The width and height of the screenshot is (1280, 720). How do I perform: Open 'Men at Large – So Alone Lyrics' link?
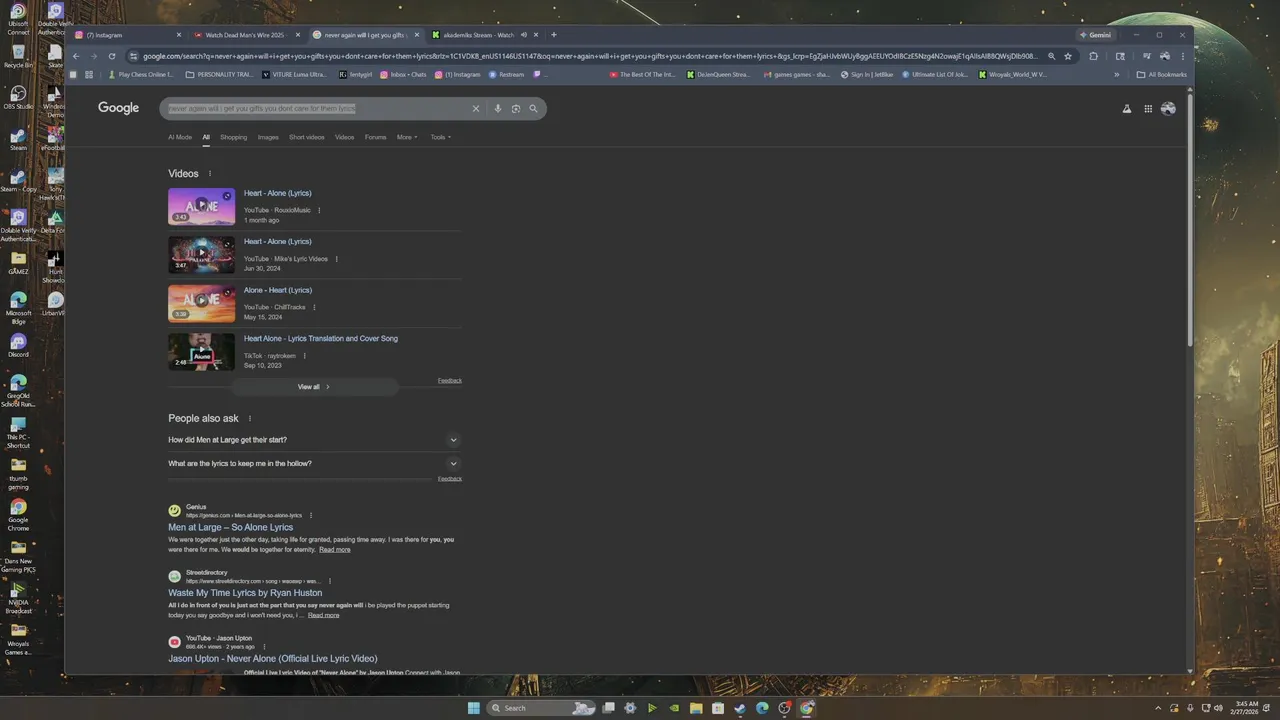[x=231, y=528]
